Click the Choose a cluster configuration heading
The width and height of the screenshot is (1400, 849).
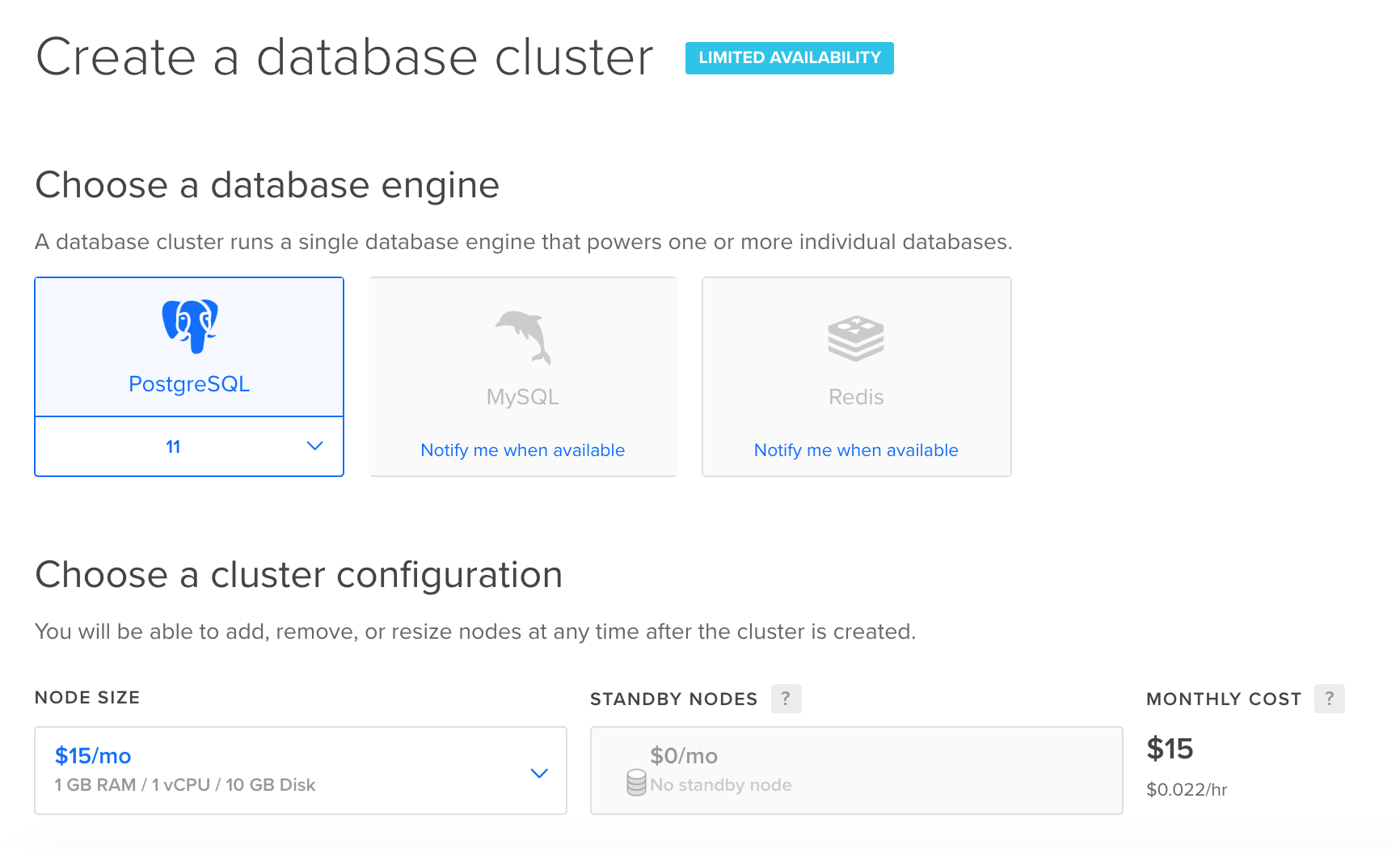(299, 575)
